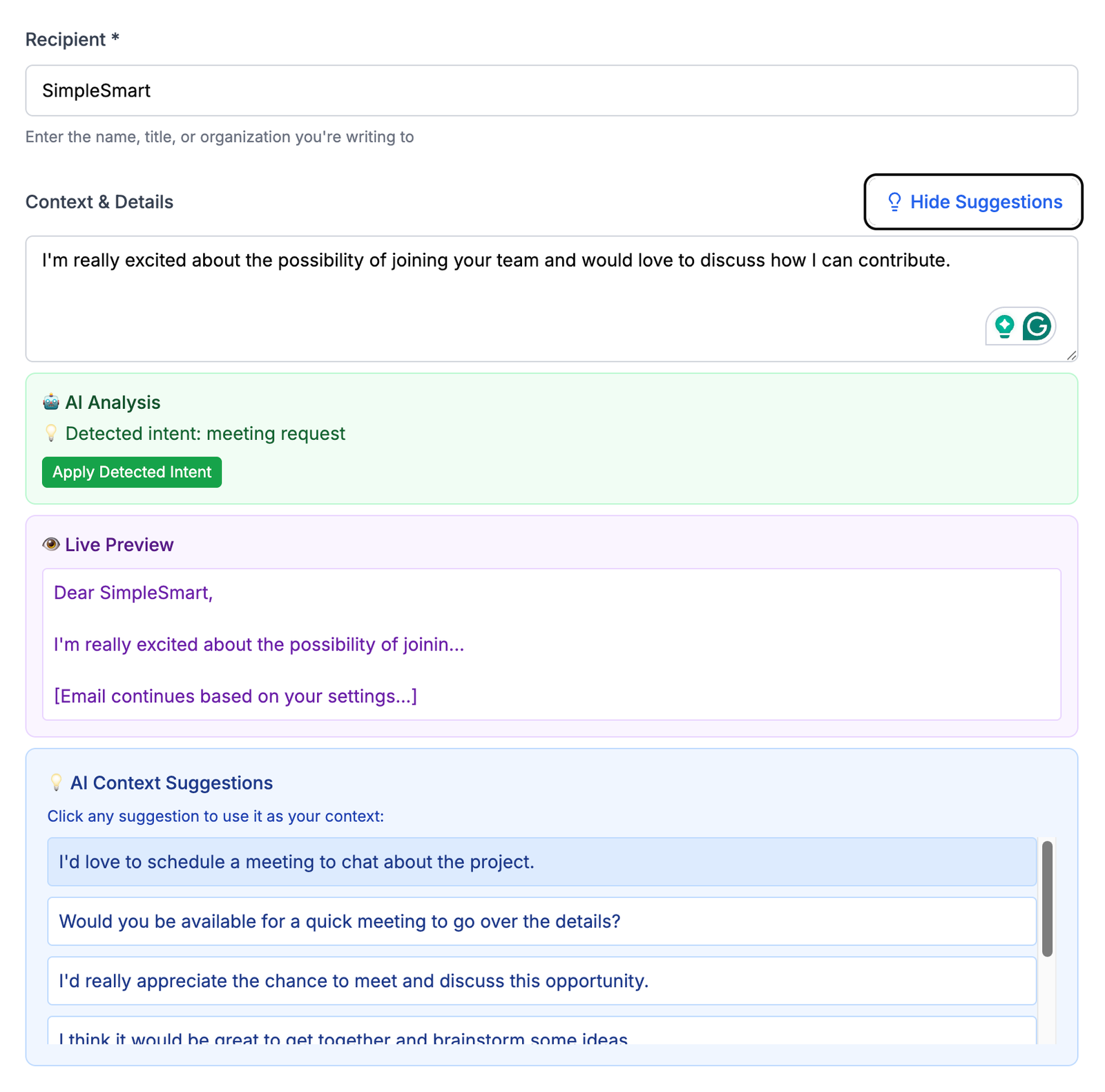Focus the Recipient input field

point(551,90)
